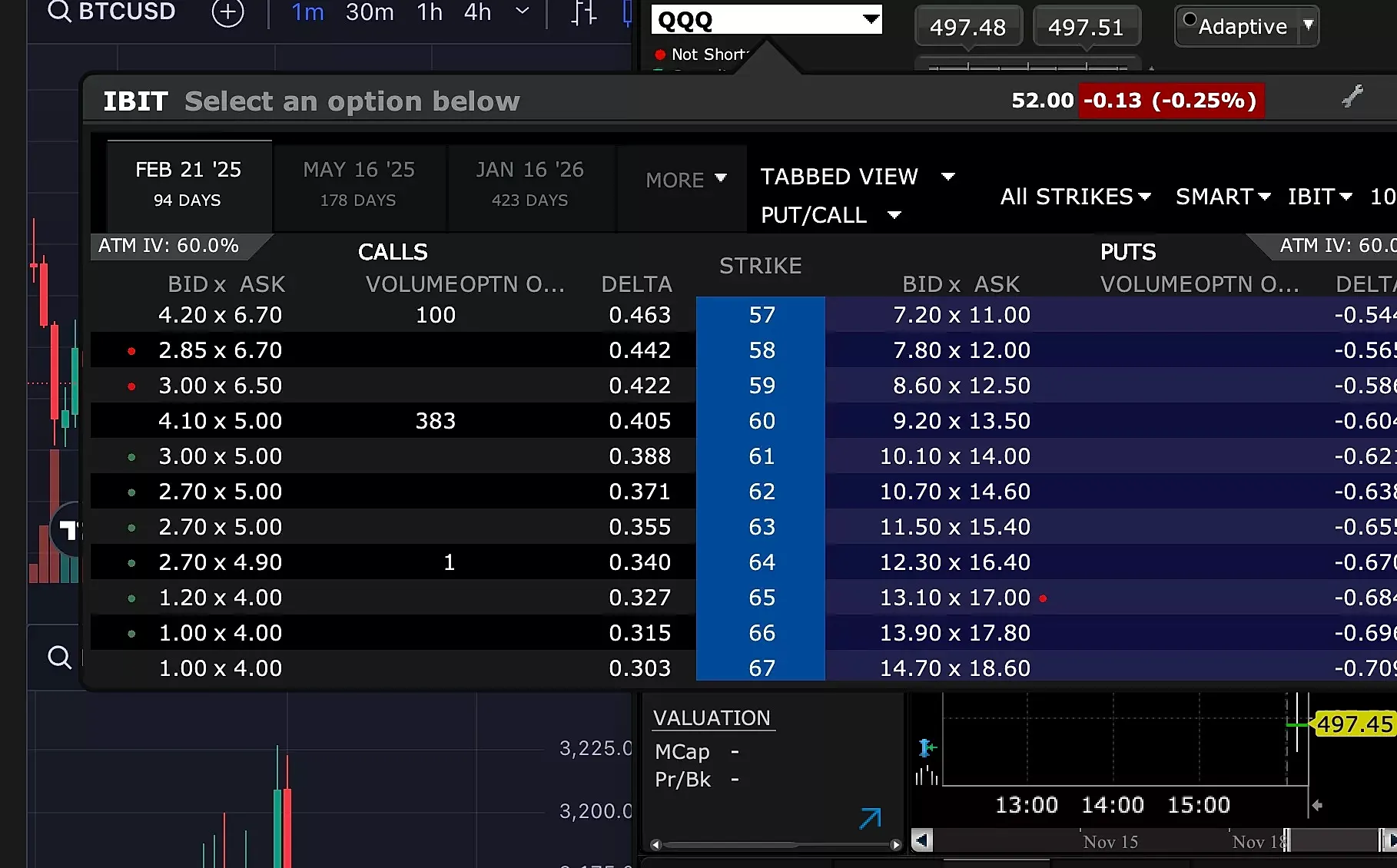Viewport: 1397px width, 868px height.
Task: Click call quote 1.20 x 4.00
Action: click(x=221, y=598)
